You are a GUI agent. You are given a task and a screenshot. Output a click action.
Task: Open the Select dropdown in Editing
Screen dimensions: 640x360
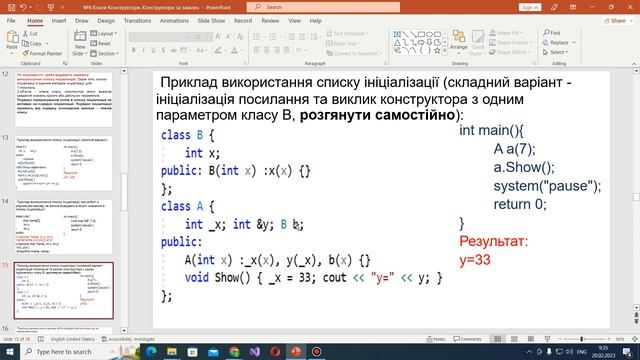pyautogui.click(x=556, y=52)
